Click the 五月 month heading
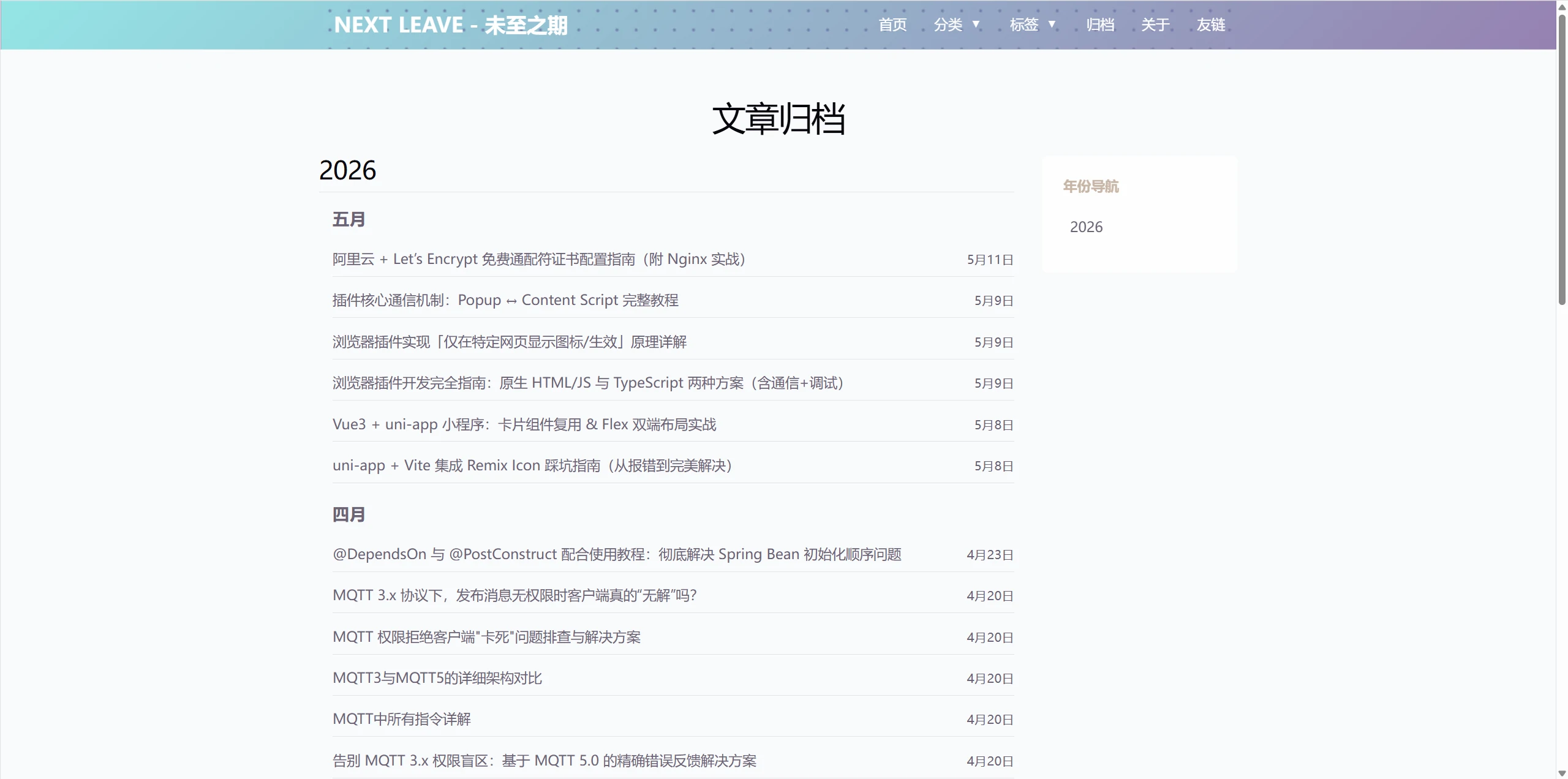 coord(349,219)
